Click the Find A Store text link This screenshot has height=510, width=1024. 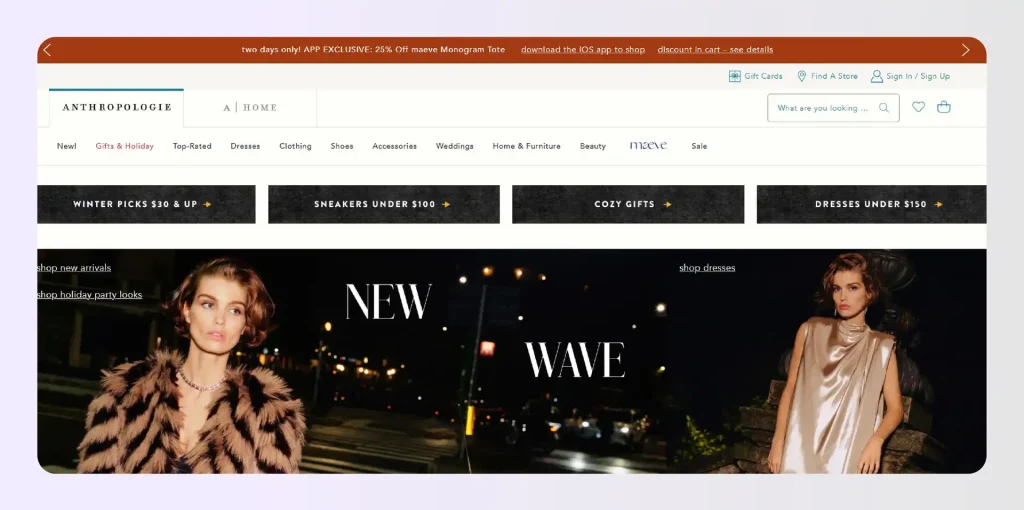(835, 76)
